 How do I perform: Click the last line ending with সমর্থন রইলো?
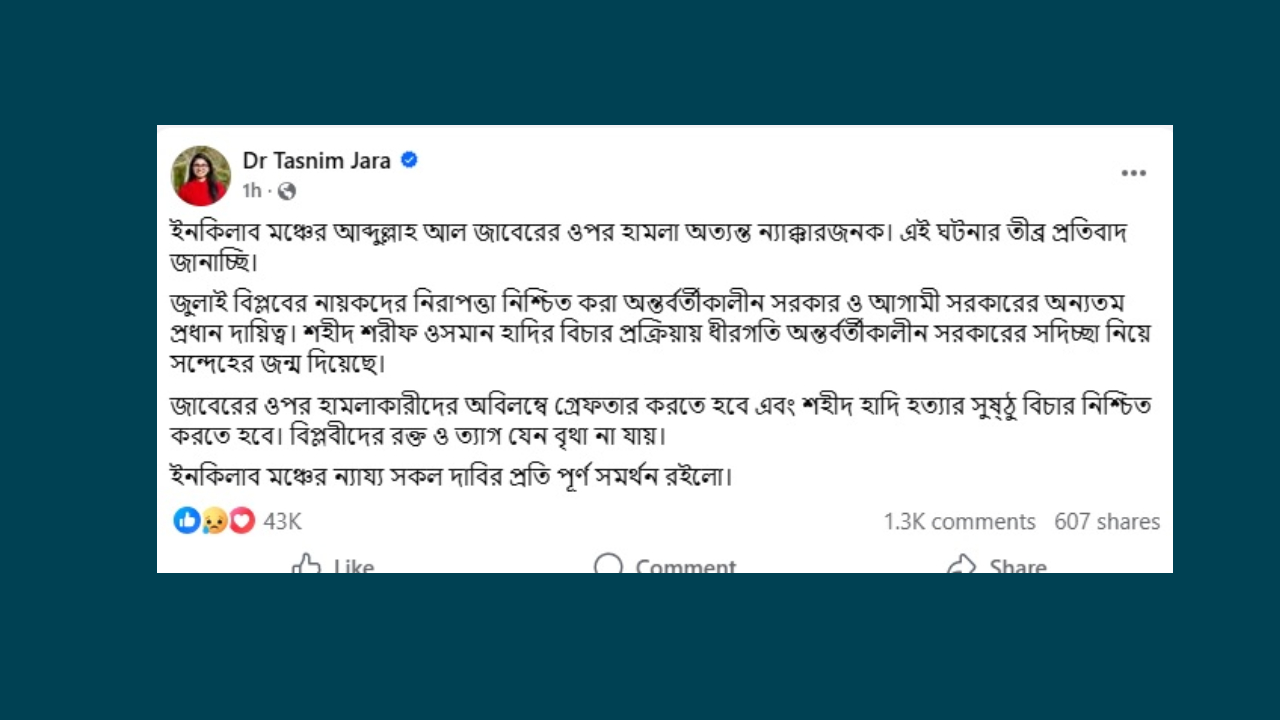(x=452, y=477)
